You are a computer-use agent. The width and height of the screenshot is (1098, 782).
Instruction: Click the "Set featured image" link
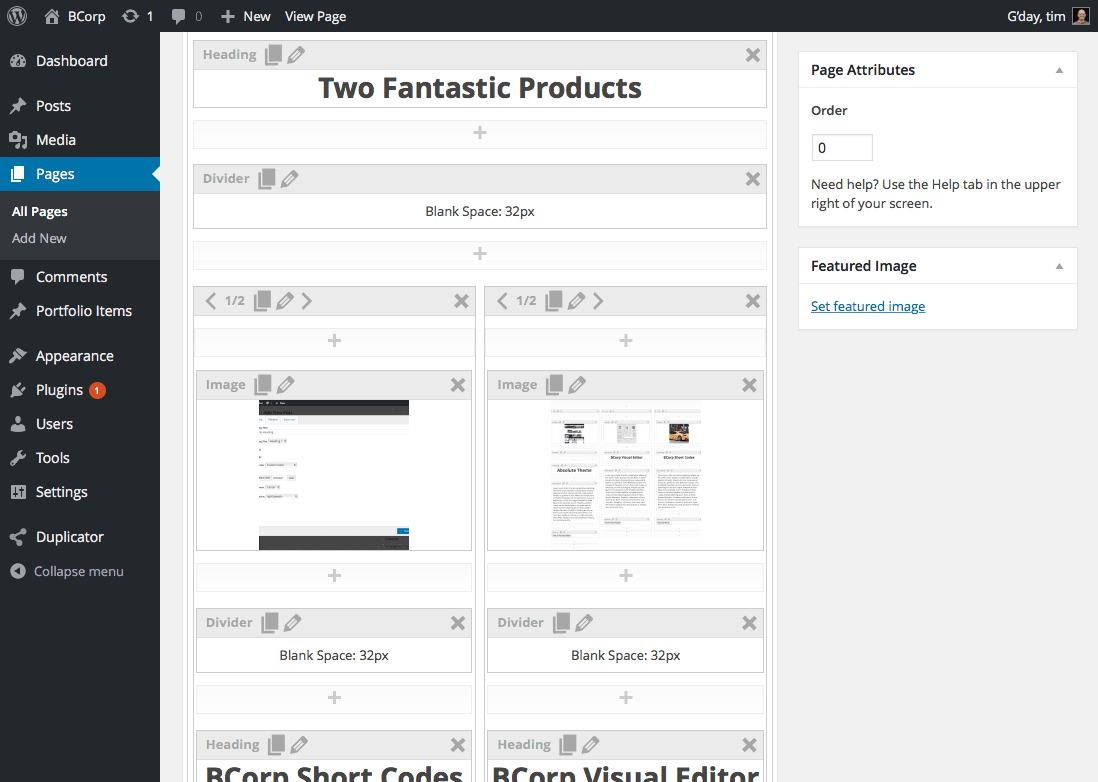click(867, 306)
